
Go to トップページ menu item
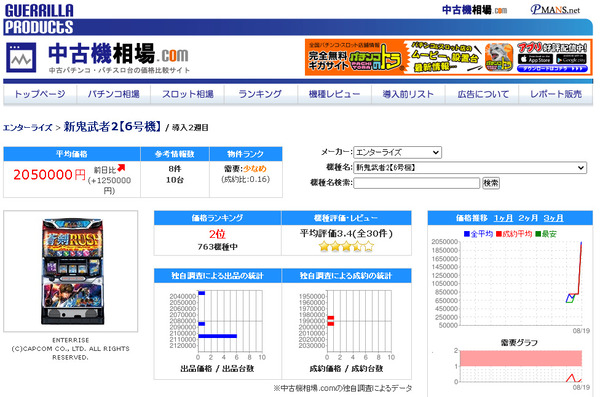pos(40,94)
